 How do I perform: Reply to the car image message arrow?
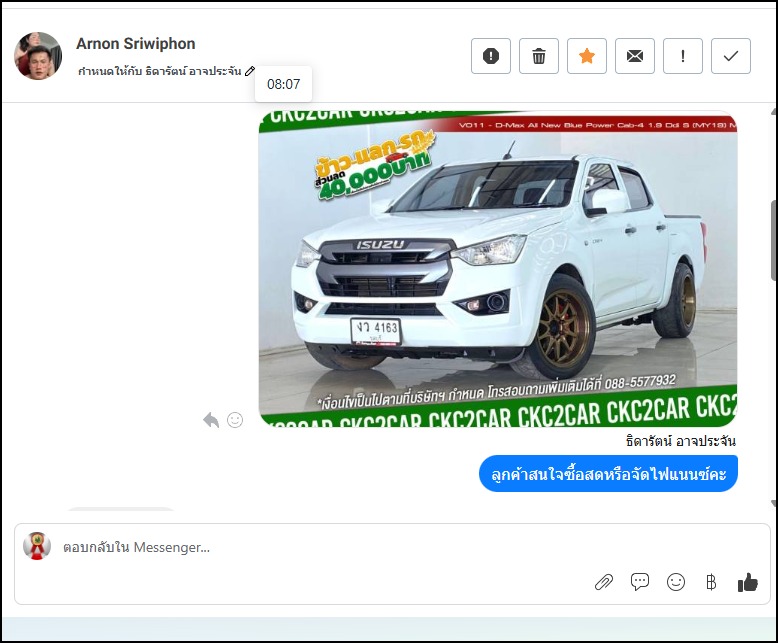point(211,420)
